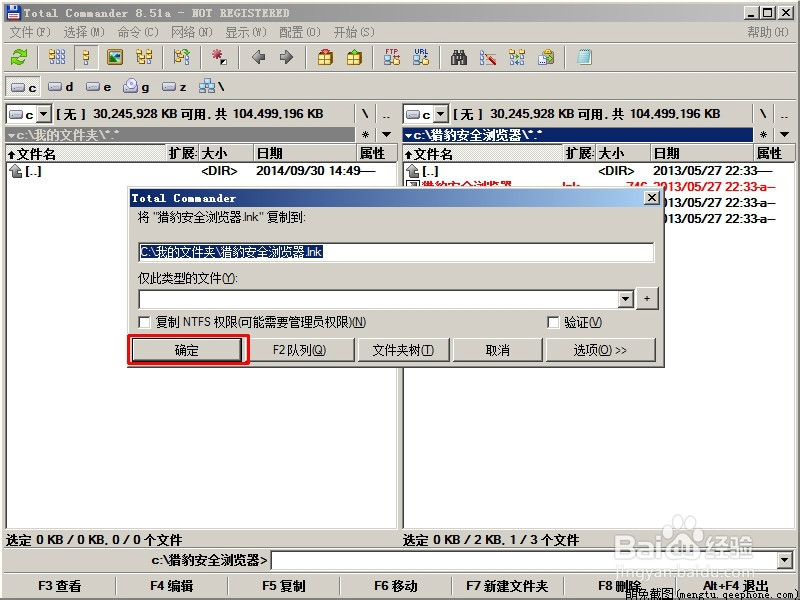Open Find files binoculars icon
Screen dimensions: 800x600
point(459,57)
